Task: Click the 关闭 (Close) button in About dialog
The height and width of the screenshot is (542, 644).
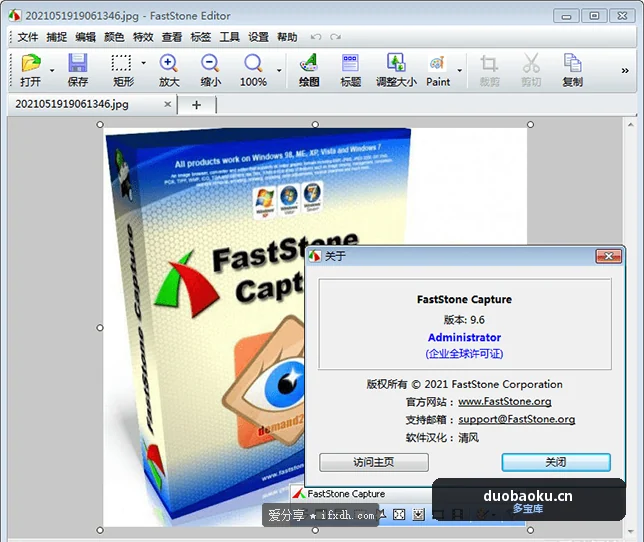Action: [x=556, y=462]
